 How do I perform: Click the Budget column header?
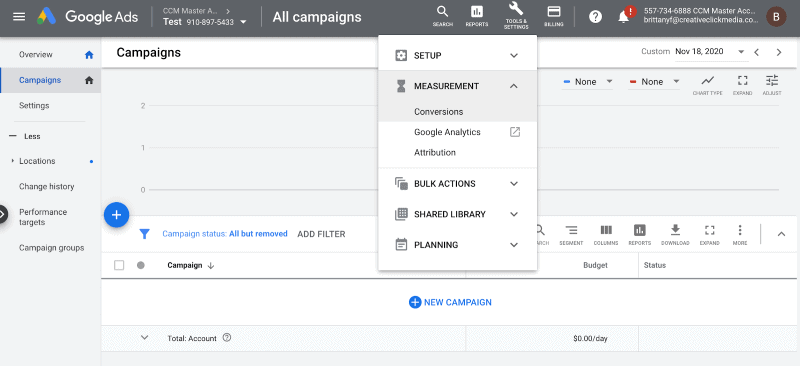[x=595, y=265]
